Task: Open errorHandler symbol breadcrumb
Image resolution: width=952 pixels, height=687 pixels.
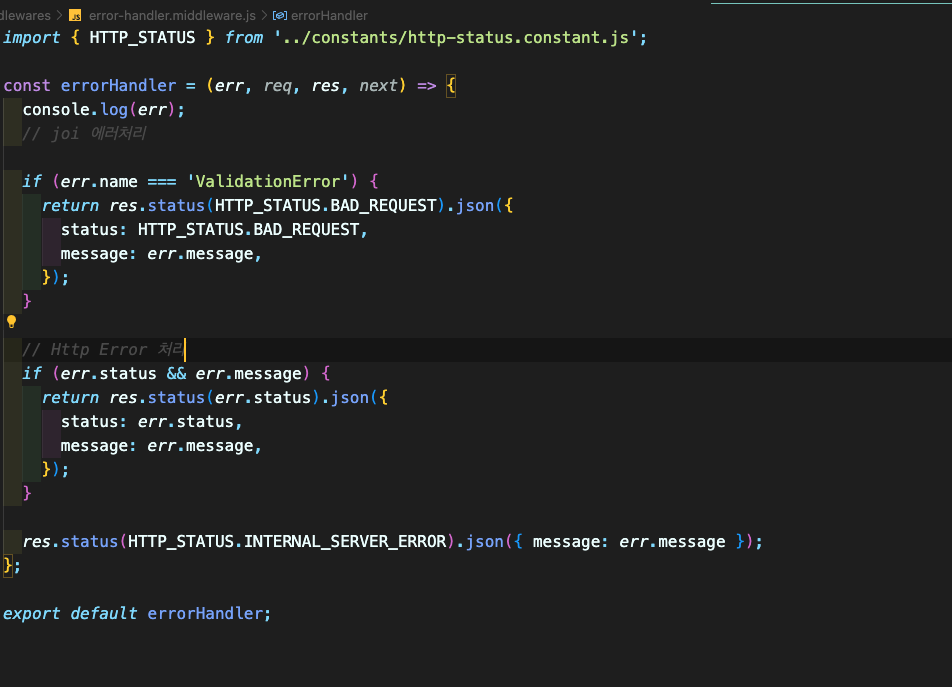Action: coord(329,15)
